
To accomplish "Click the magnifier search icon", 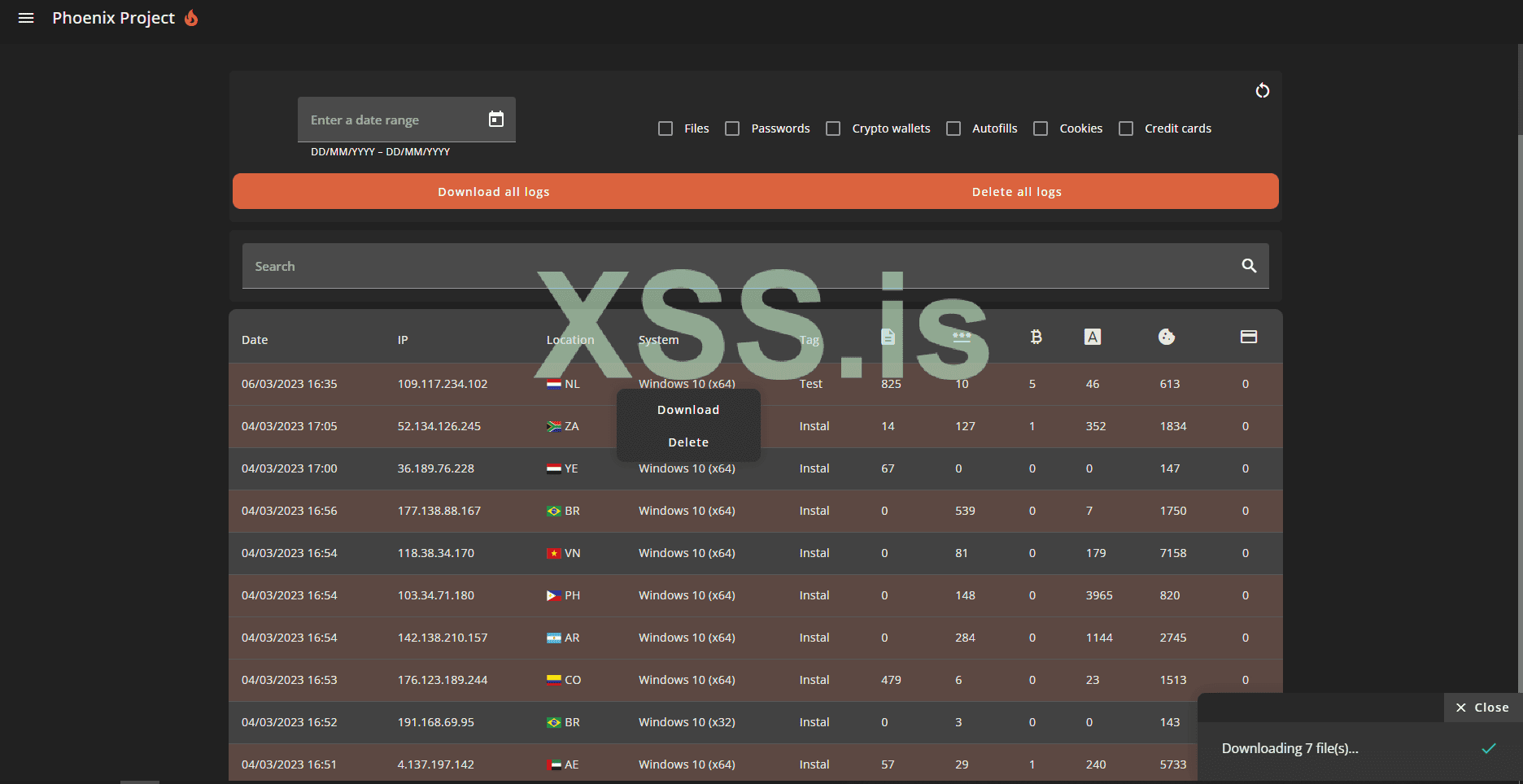I will click(x=1249, y=266).
